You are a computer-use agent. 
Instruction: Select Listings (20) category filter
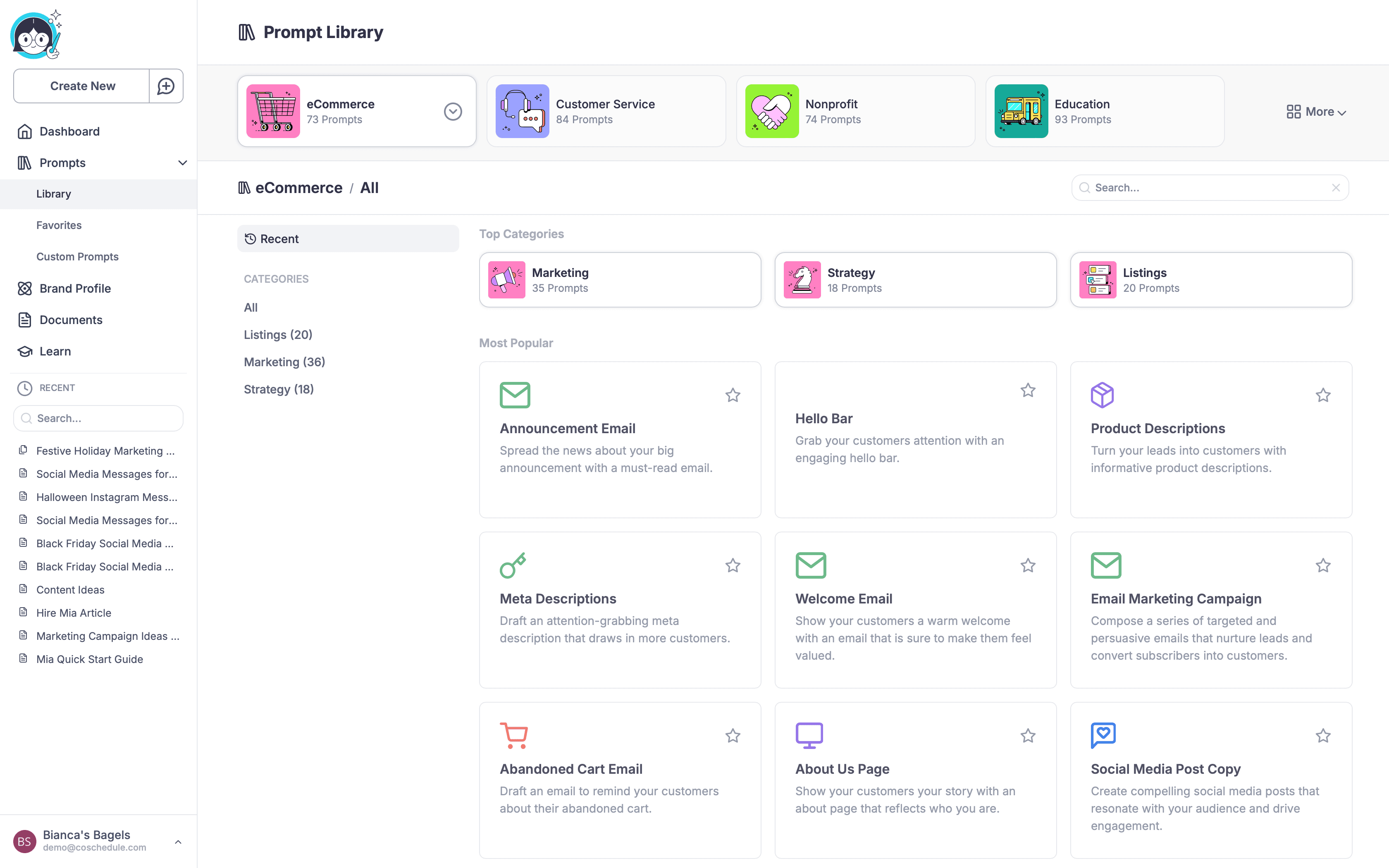(278, 335)
